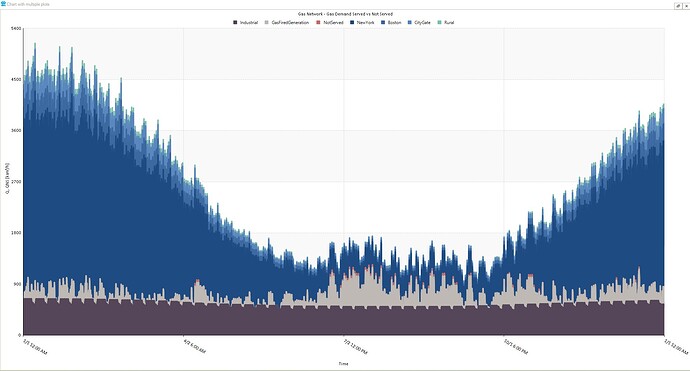Close the chart window
690x371 pixels.
click(x=686, y=6)
